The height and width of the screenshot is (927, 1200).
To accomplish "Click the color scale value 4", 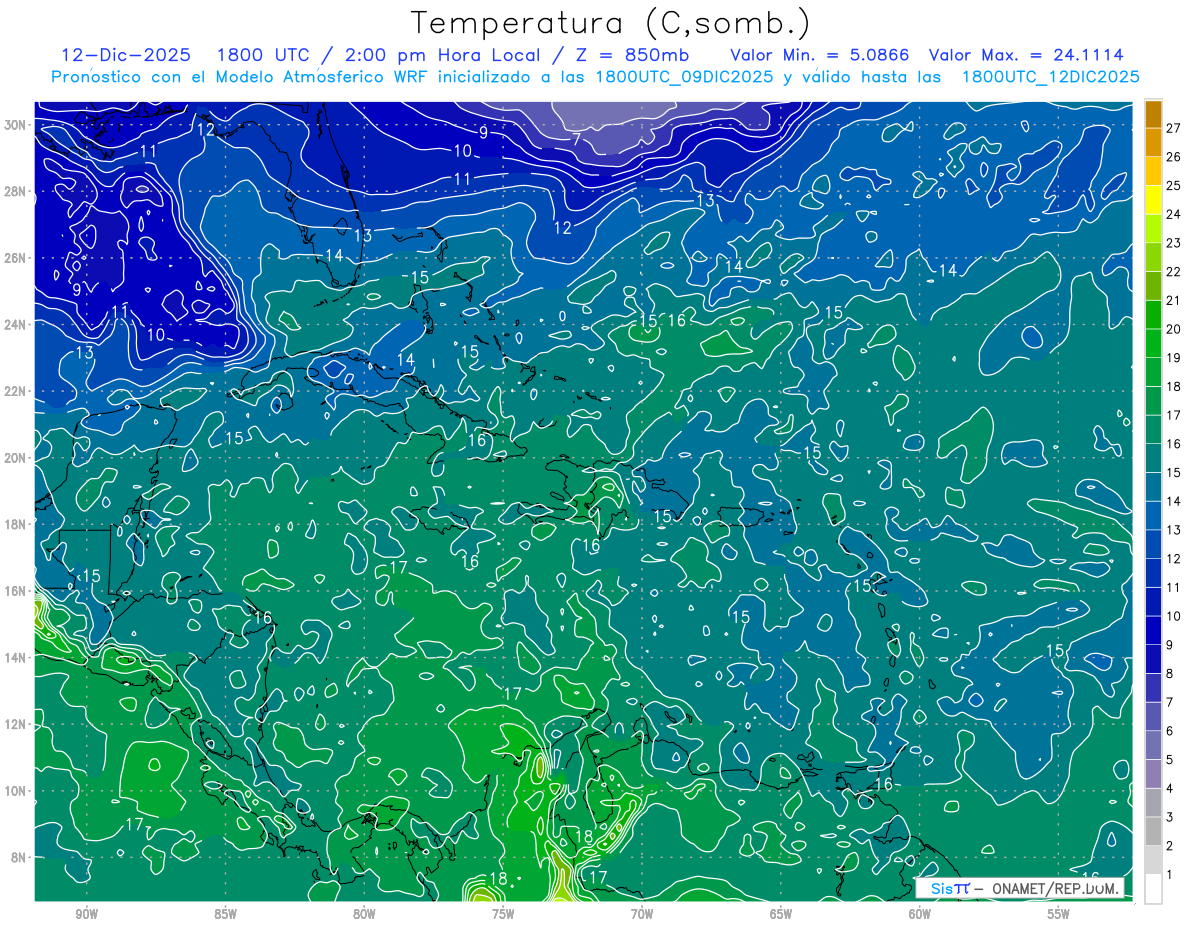I will [x=1170, y=789].
